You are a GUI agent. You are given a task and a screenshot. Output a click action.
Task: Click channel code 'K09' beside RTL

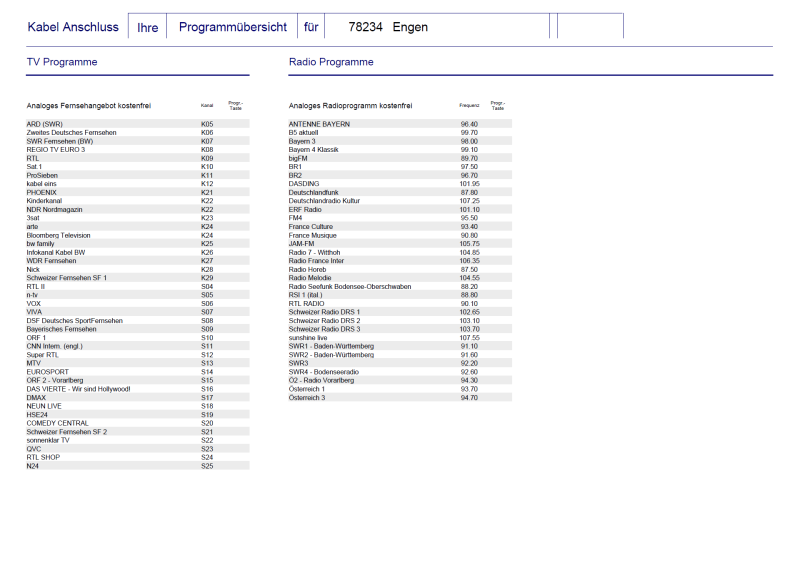coord(207,158)
